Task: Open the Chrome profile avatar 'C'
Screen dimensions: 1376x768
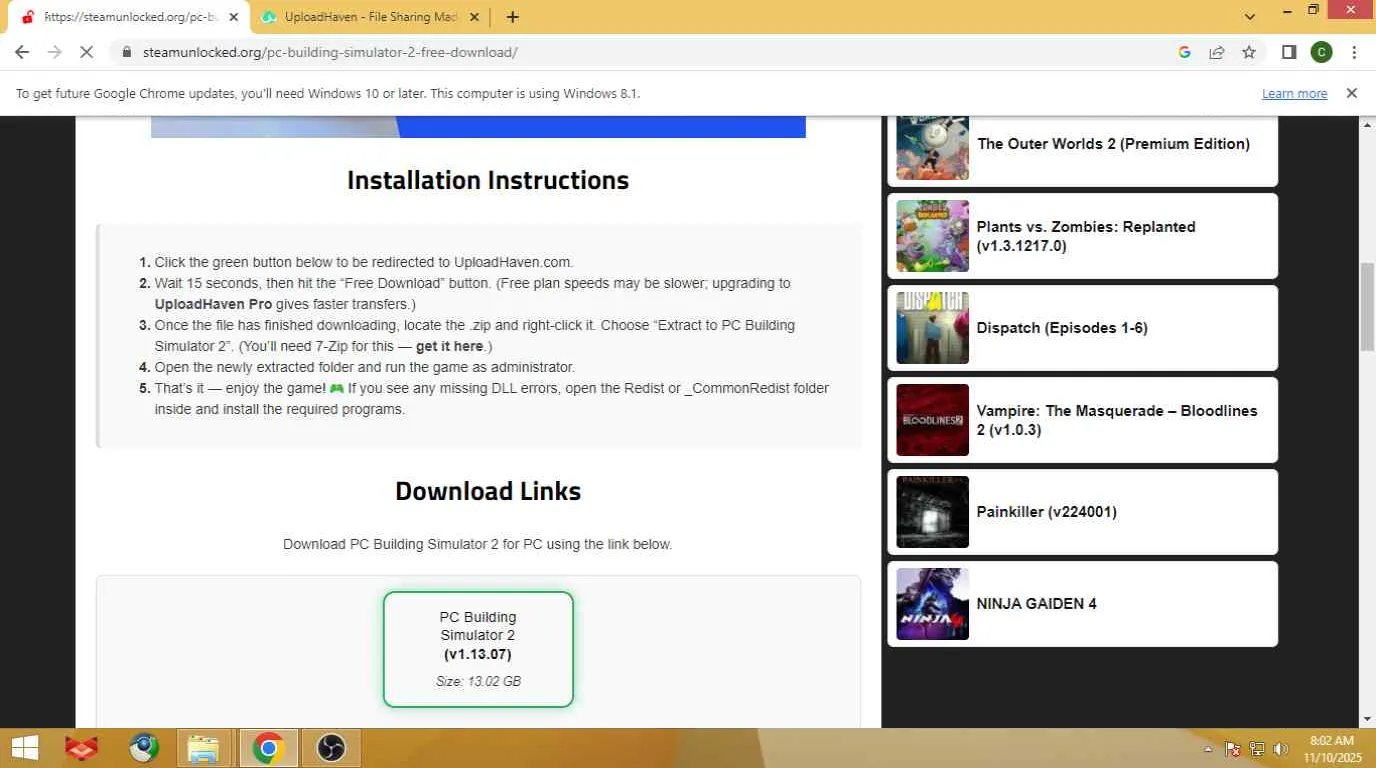Action: click(1321, 52)
